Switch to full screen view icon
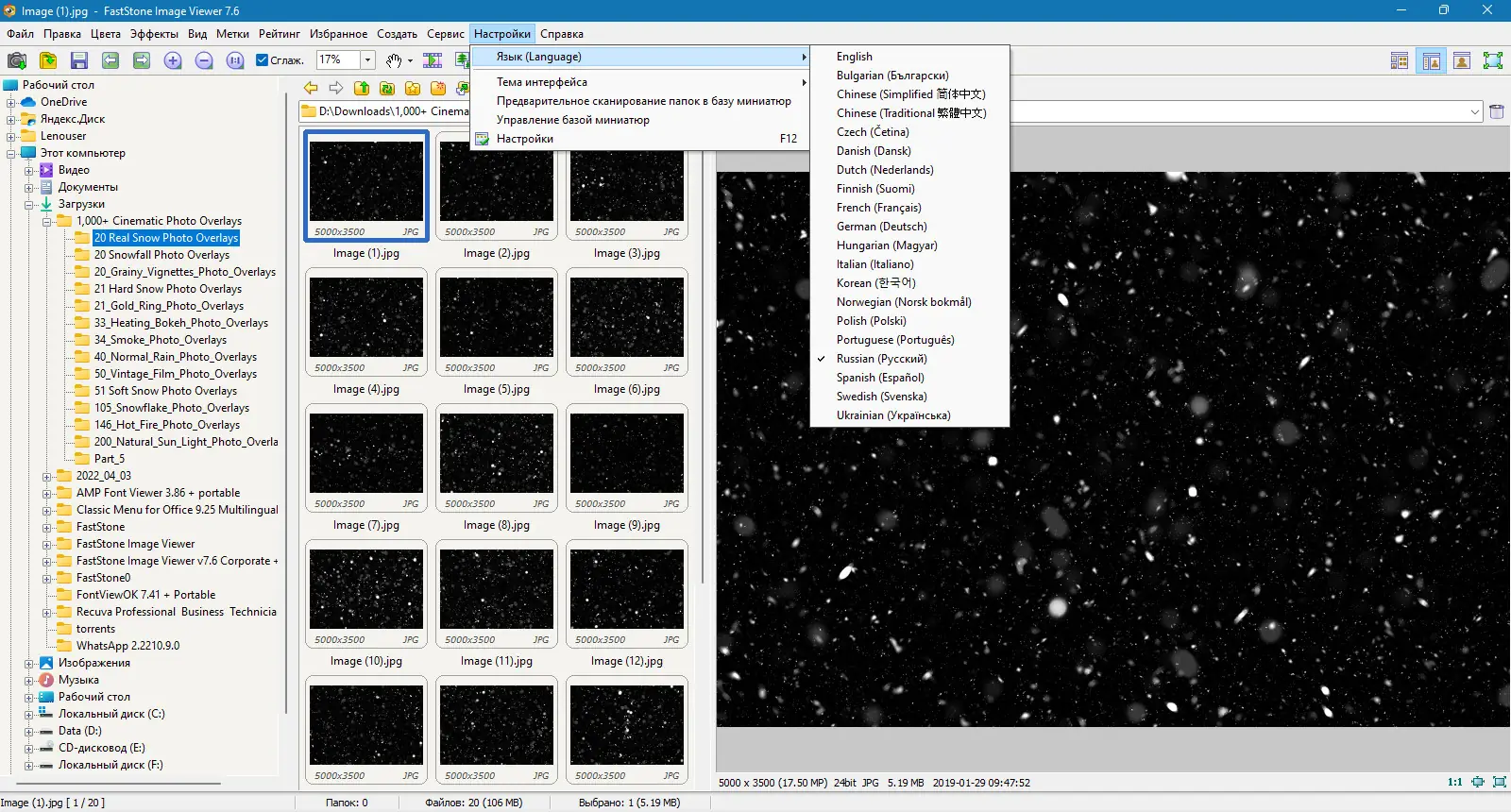Screen dimensions: 1511x812 [1492, 61]
